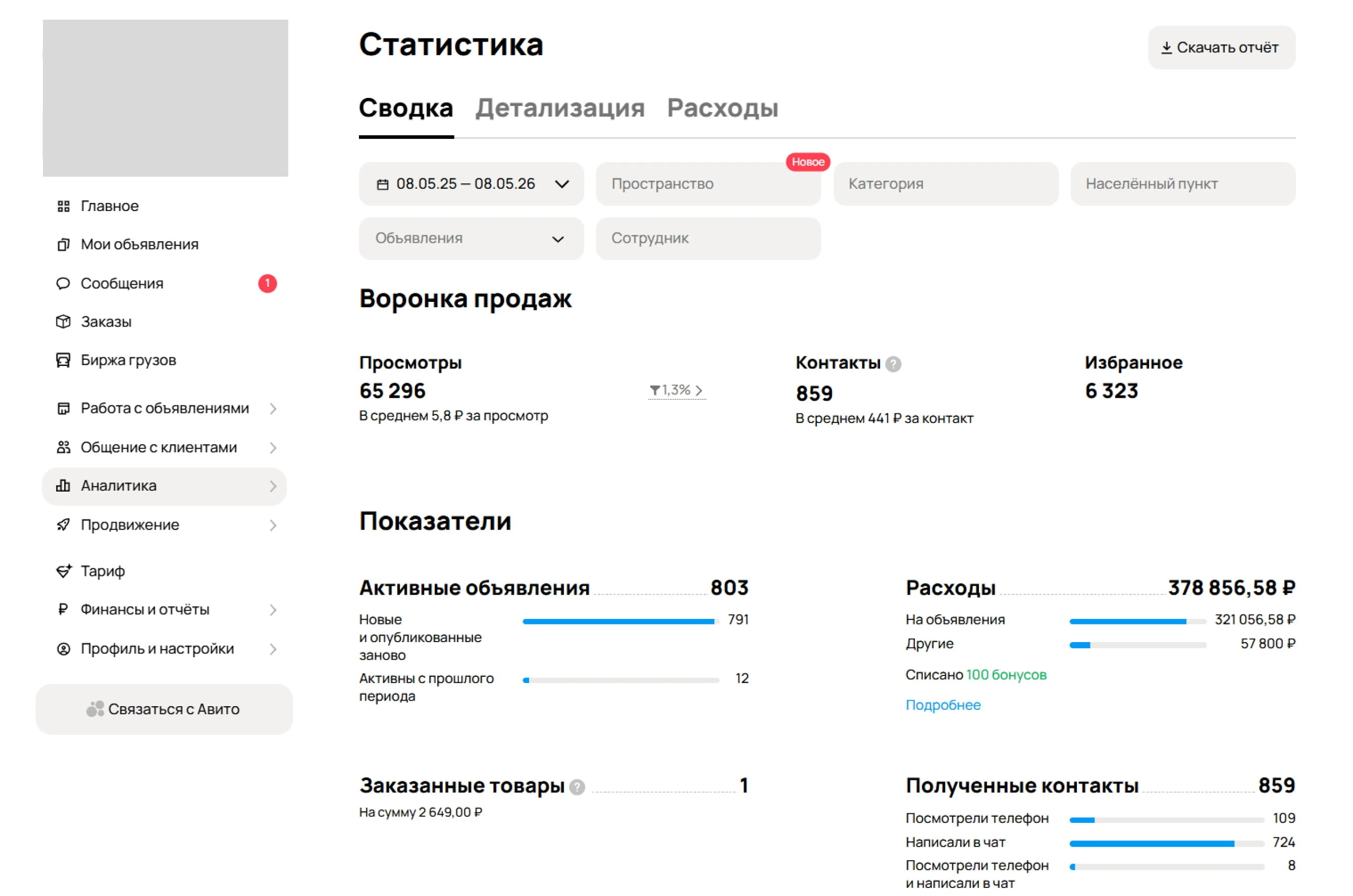The width and height of the screenshot is (1353, 896).
Task: Switch to the Расходы tab
Action: pyautogui.click(x=723, y=108)
